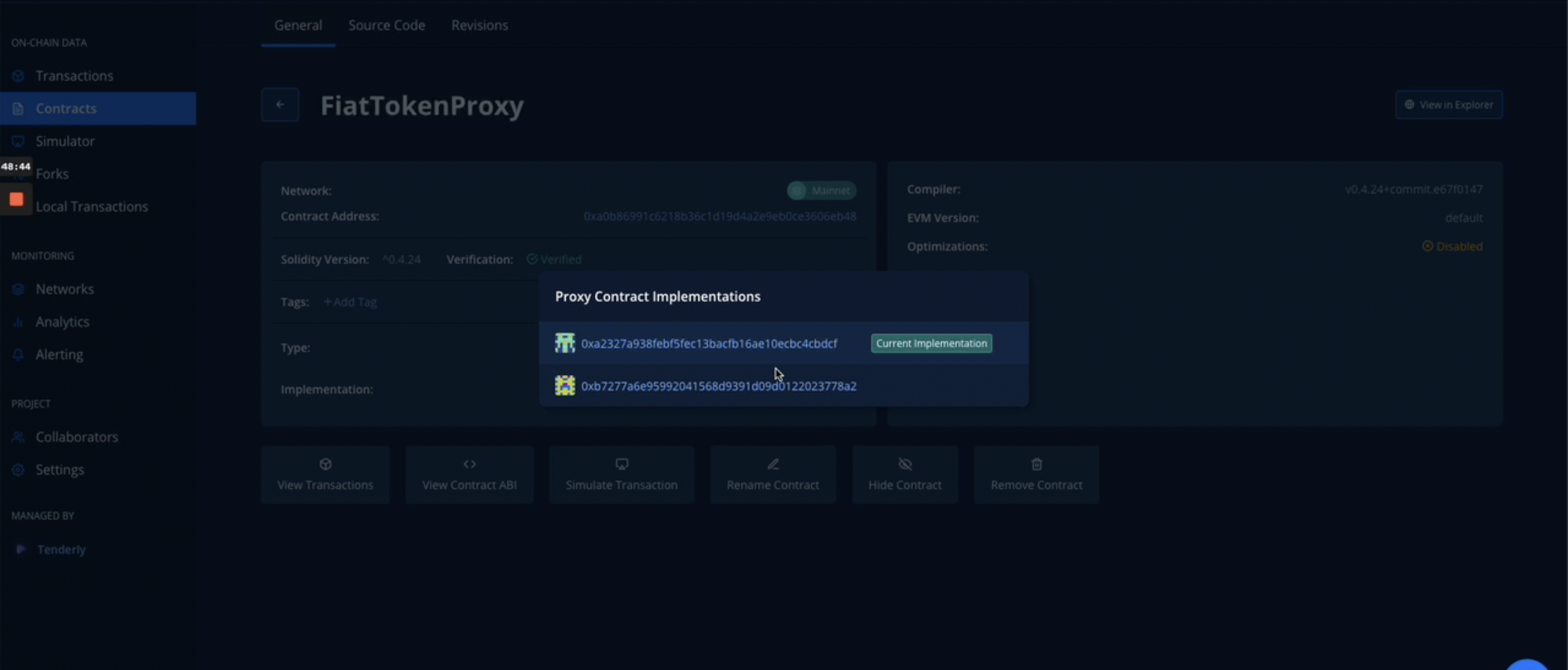1568x670 pixels.
Task: Click Rename Contract button
Action: click(x=773, y=475)
